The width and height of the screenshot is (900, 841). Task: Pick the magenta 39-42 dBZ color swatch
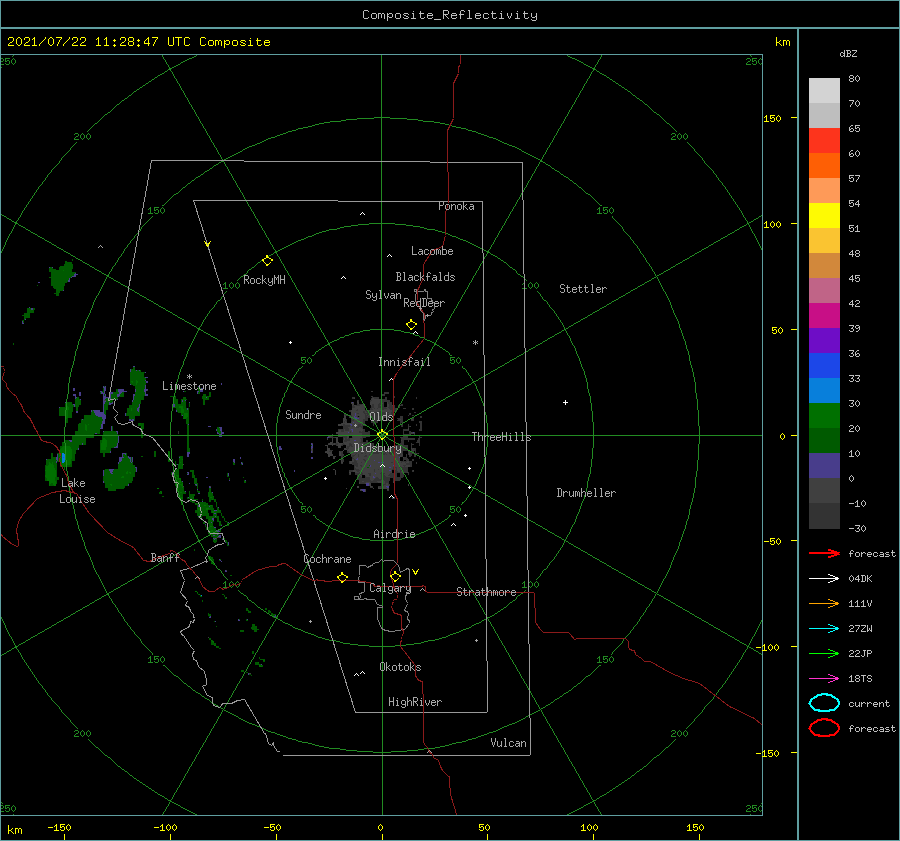[x=824, y=316]
